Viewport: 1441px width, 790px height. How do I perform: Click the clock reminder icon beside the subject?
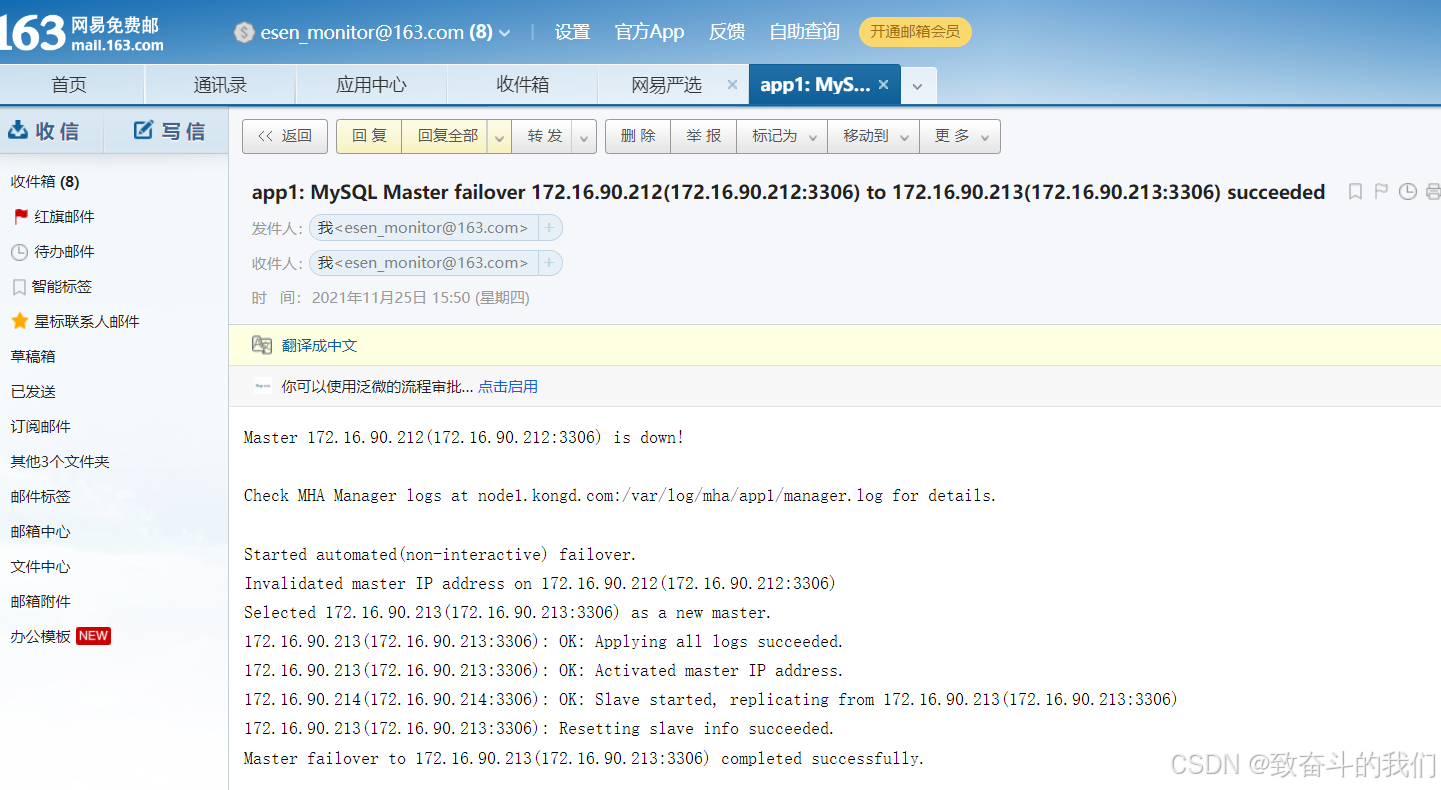[1407, 192]
